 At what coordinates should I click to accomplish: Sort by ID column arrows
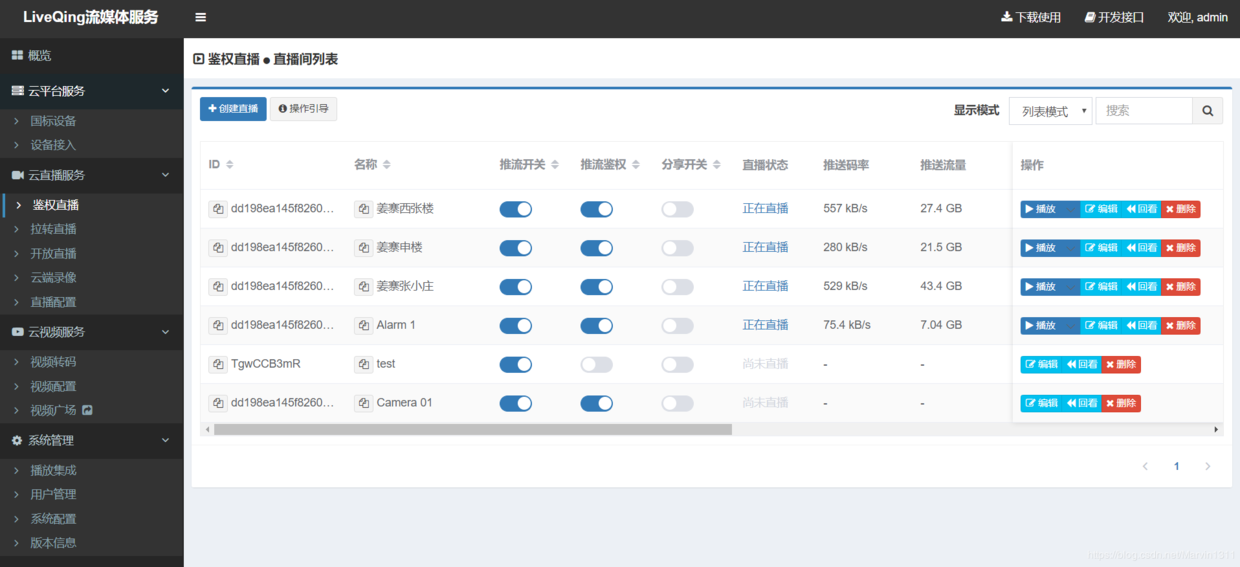pyautogui.click(x=230, y=165)
